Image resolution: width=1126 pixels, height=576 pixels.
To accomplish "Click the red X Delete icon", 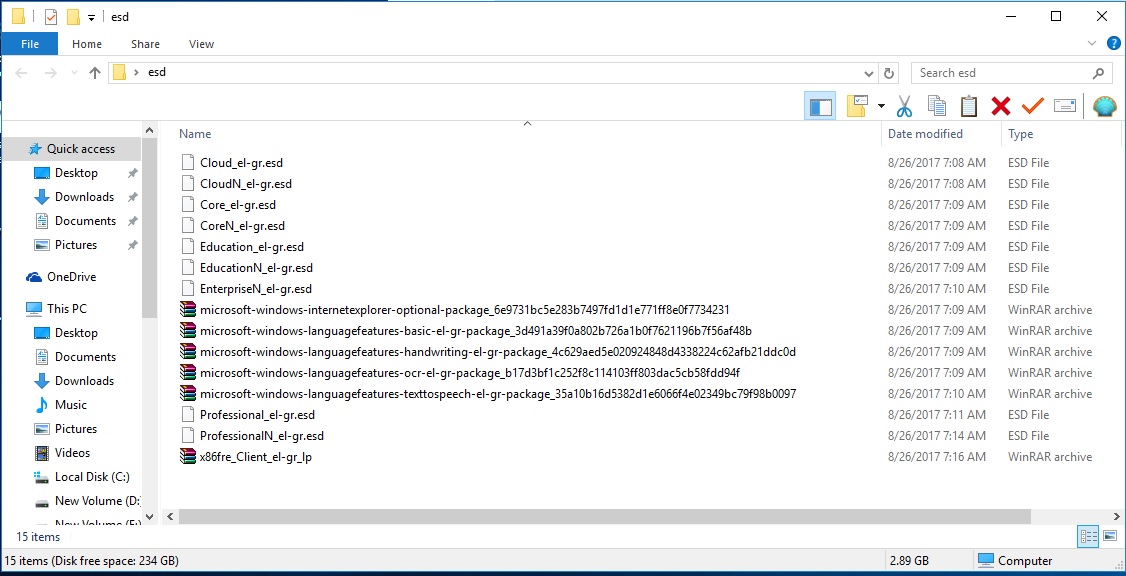I will 1000,107.
